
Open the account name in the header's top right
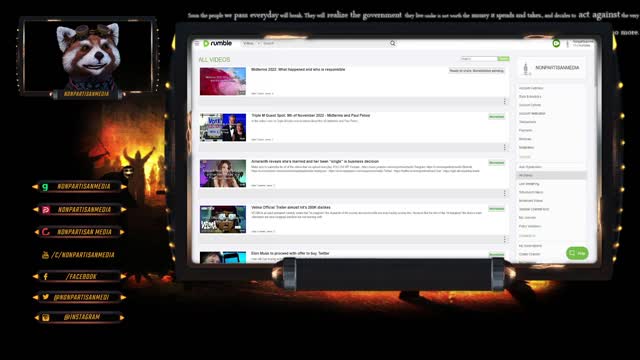(582, 43)
